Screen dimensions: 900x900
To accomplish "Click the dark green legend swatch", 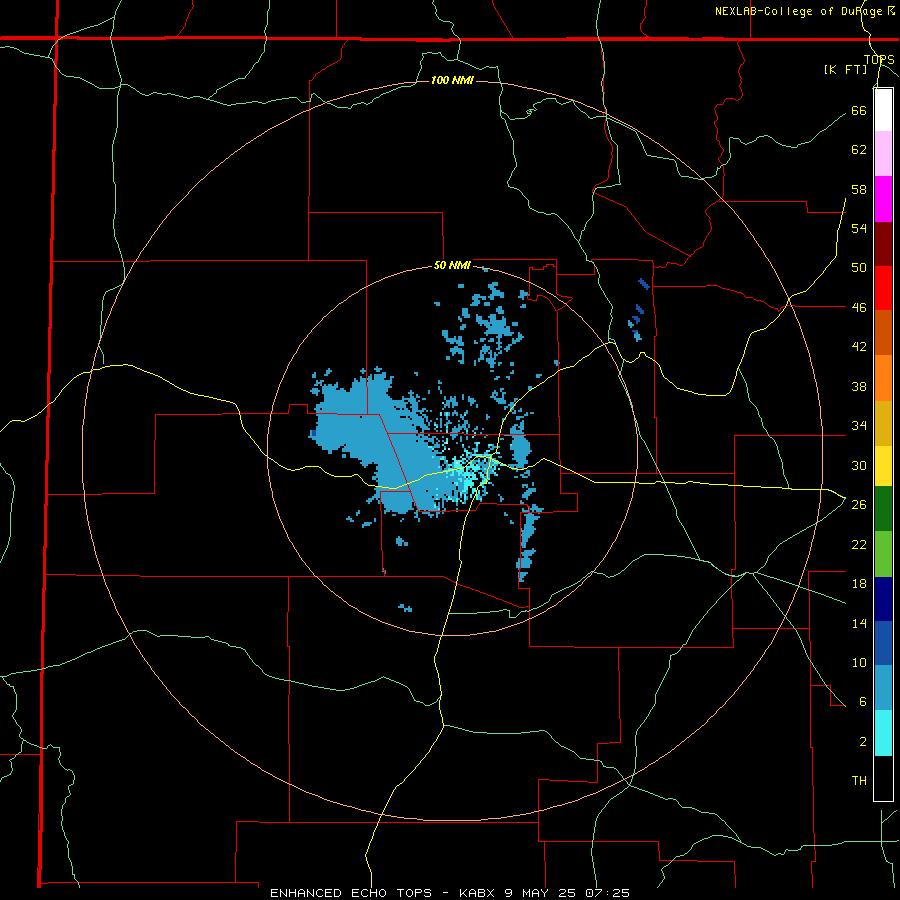I will [x=883, y=509].
